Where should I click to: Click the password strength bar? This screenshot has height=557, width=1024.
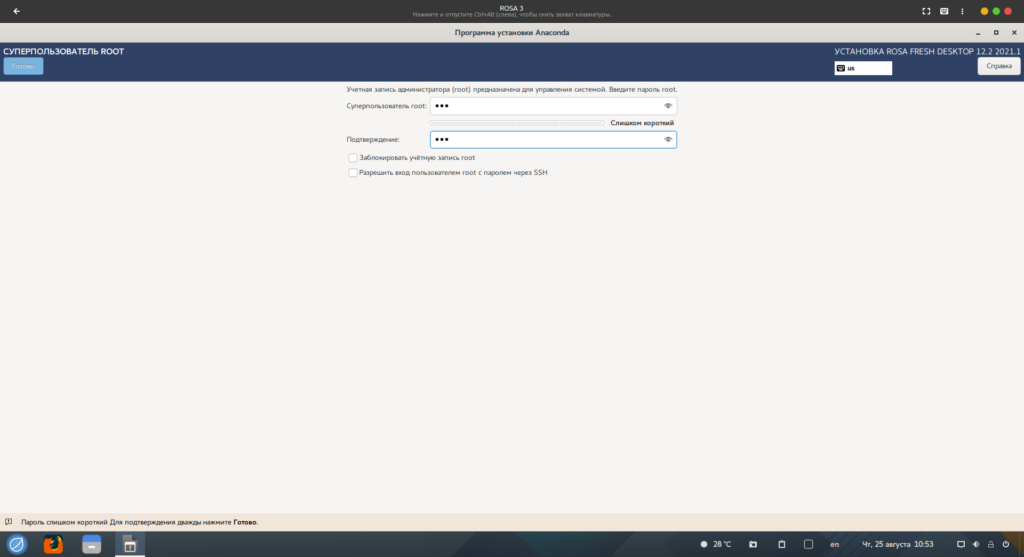click(x=516, y=123)
